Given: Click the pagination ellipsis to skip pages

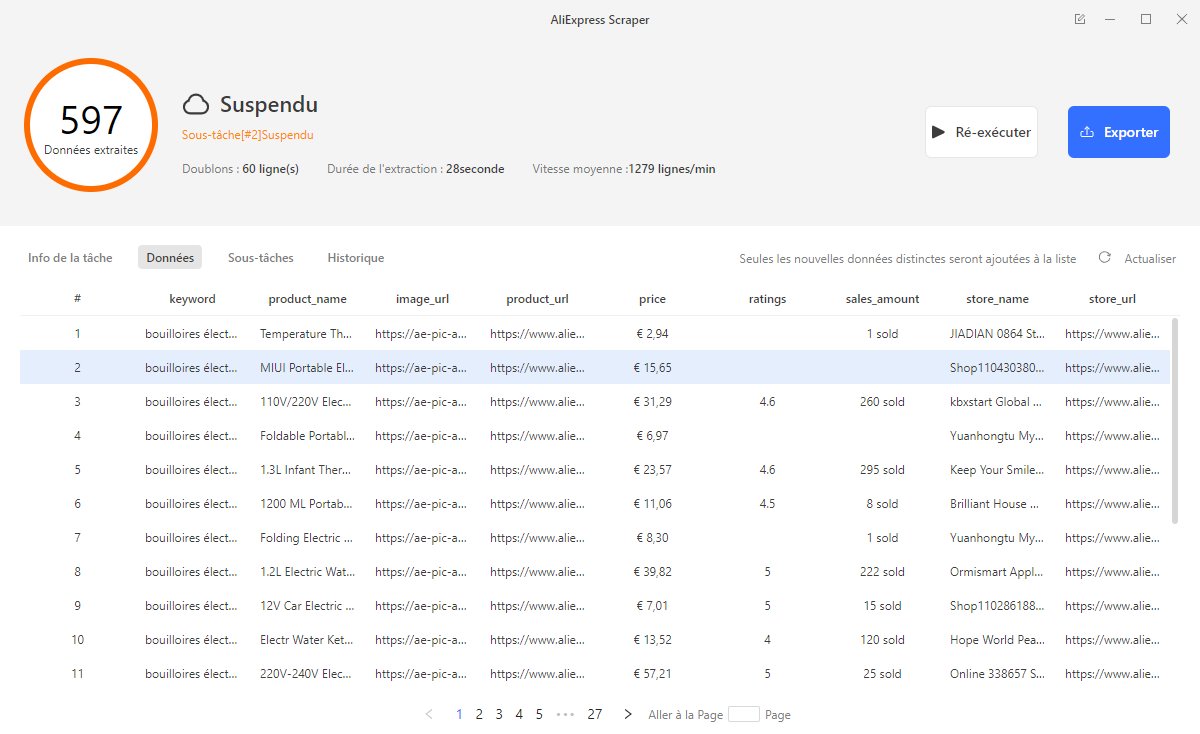Looking at the screenshot, I should click(x=565, y=714).
